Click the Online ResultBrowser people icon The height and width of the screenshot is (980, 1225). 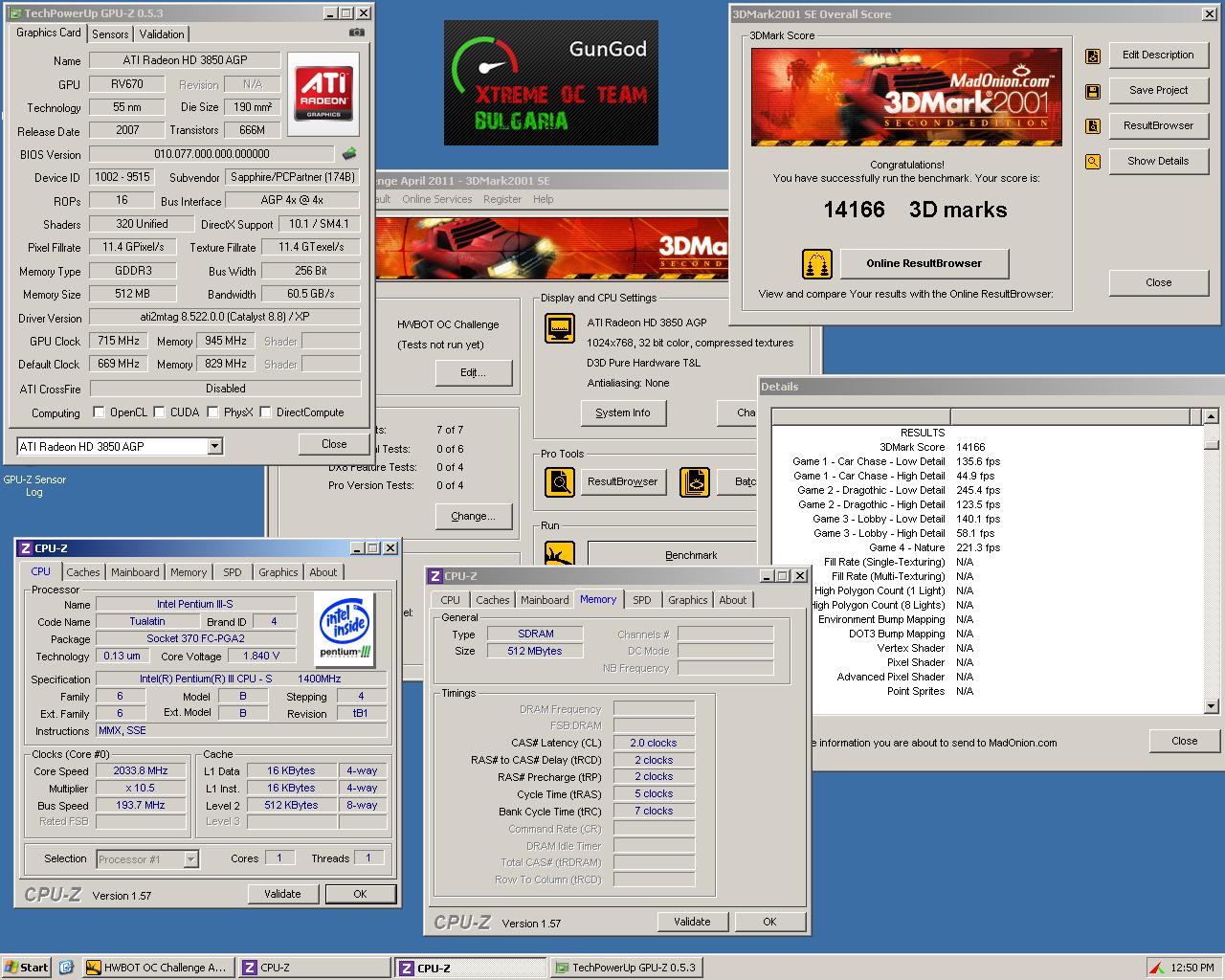(816, 263)
